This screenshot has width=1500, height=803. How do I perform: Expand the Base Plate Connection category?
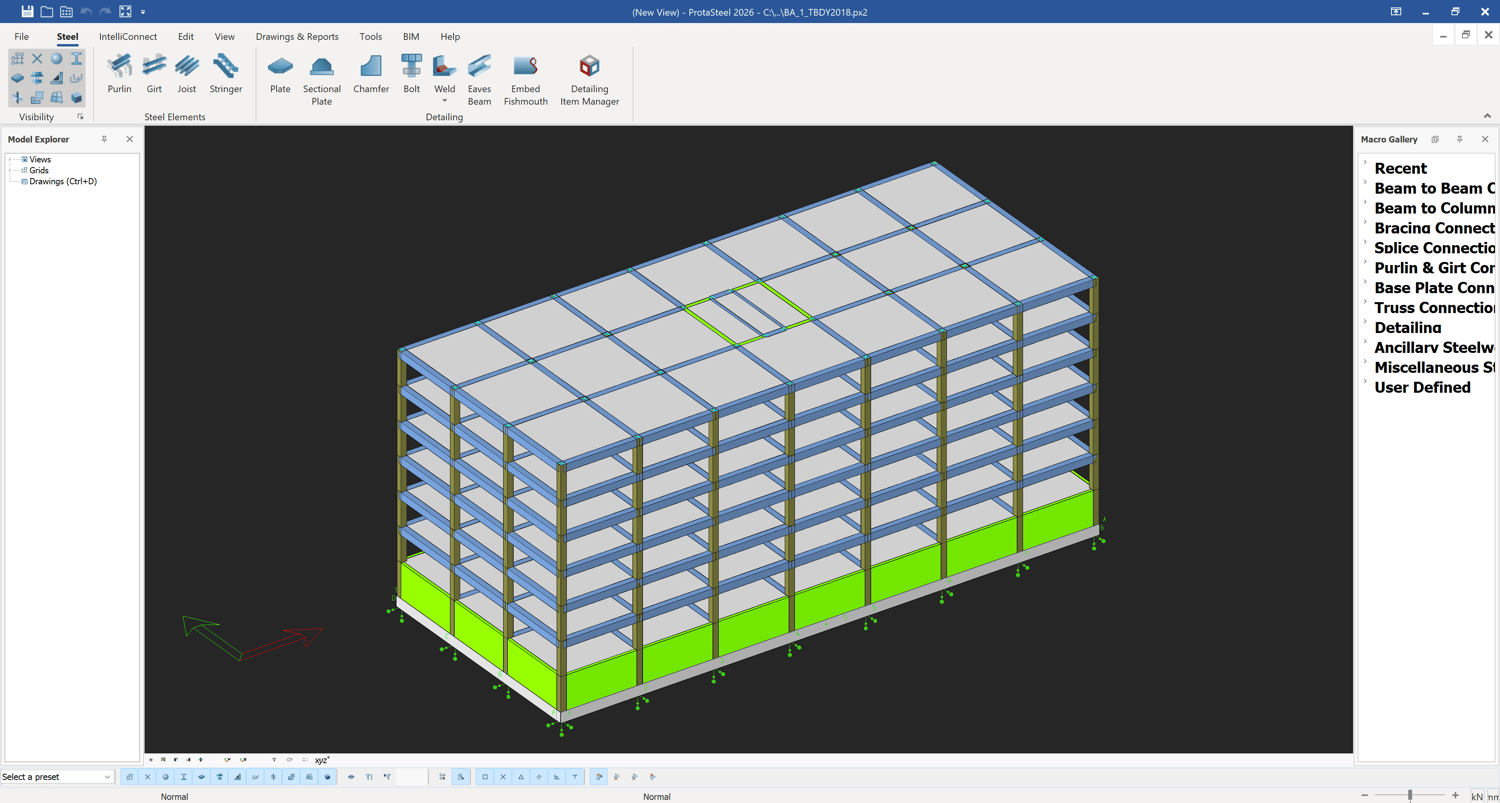pos(1365,283)
